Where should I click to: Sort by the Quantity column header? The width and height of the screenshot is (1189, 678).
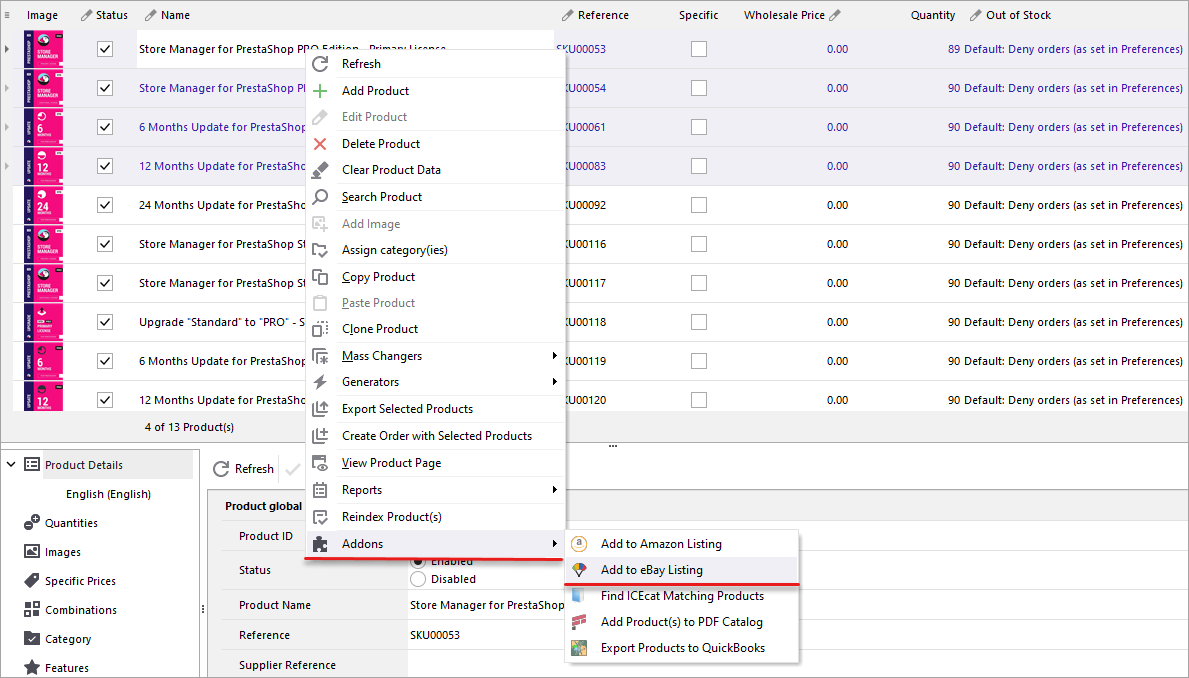(x=933, y=15)
